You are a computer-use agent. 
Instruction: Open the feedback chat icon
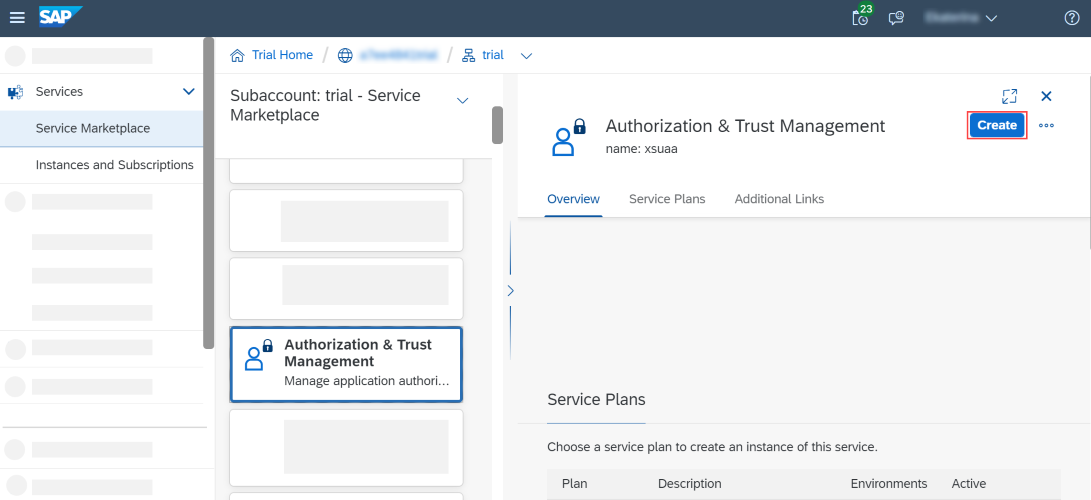point(897,18)
